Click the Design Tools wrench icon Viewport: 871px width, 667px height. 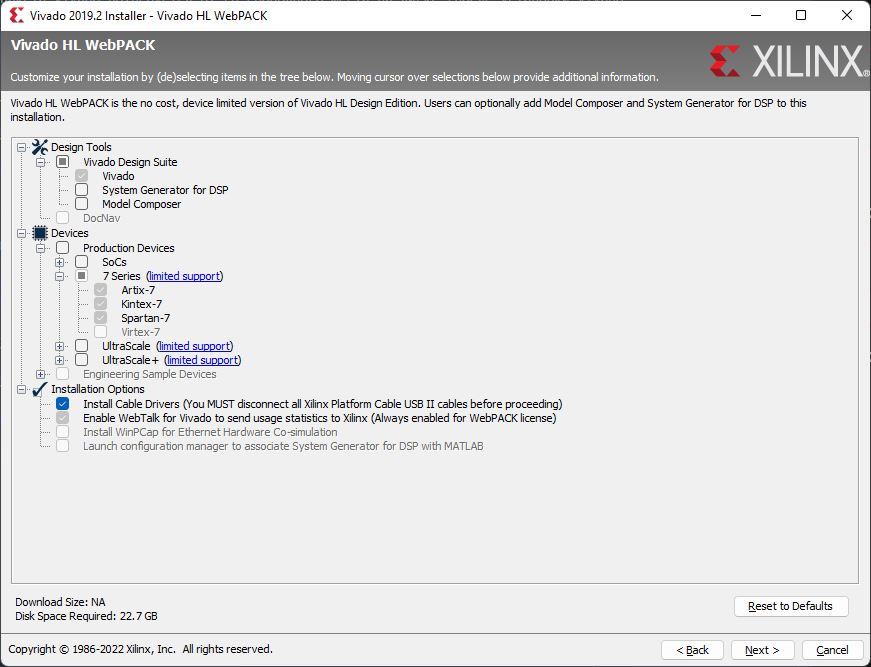coord(38,146)
